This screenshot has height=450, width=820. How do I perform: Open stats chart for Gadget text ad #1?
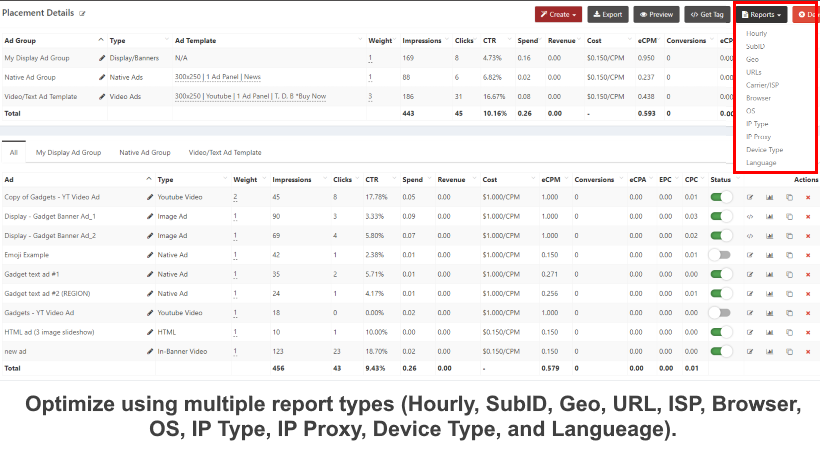[769, 275]
